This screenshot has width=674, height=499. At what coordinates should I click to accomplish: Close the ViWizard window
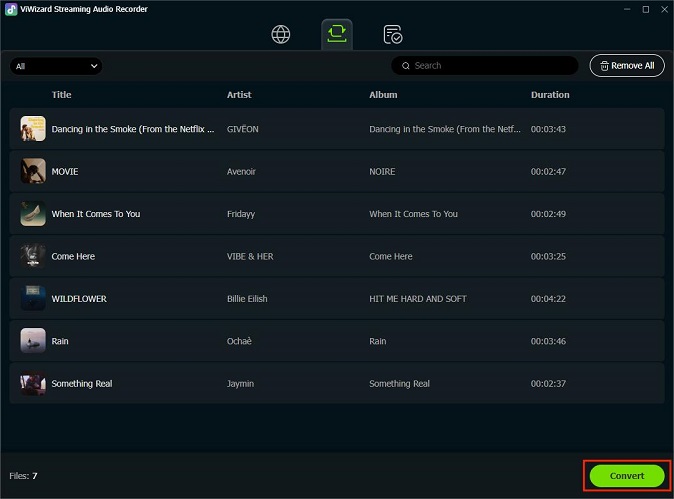click(664, 9)
